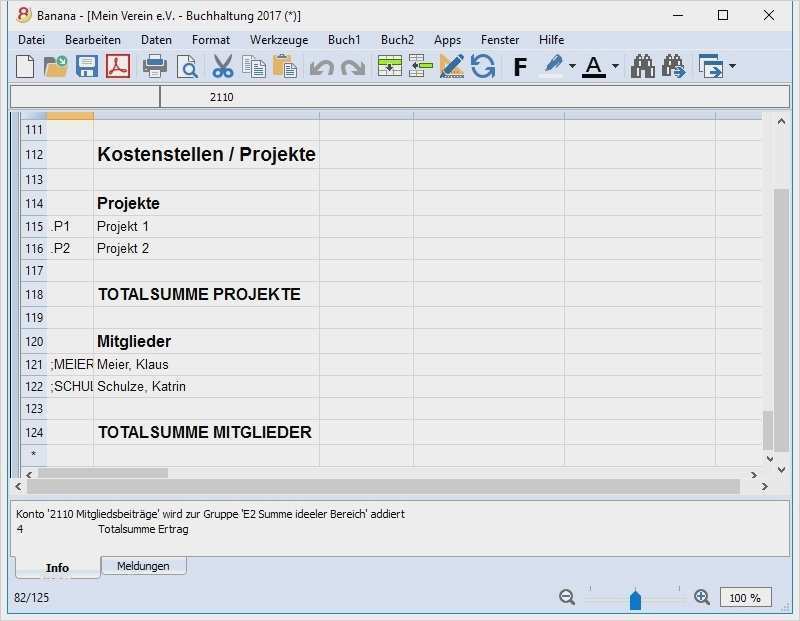Select the row for Projekt 1

click(x=34, y=226)
